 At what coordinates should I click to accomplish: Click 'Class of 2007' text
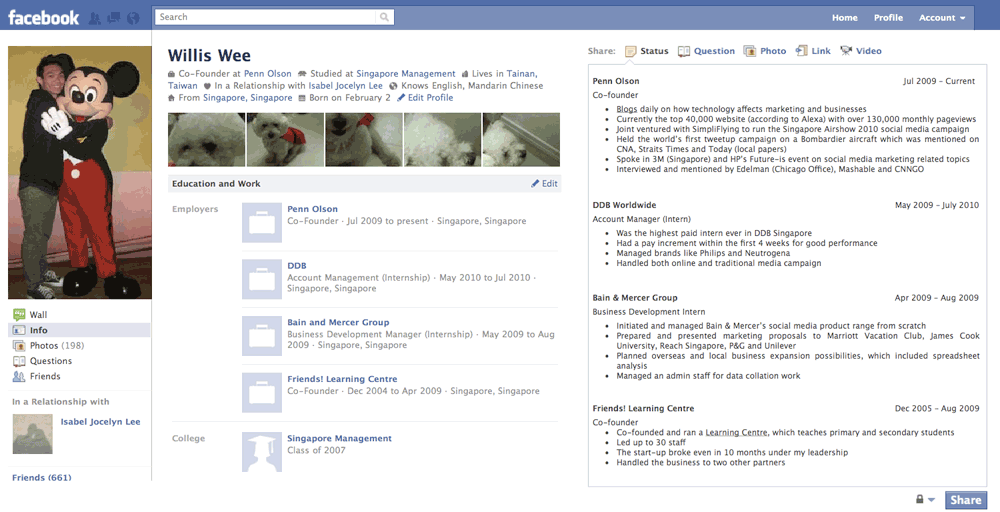(316, 450)
